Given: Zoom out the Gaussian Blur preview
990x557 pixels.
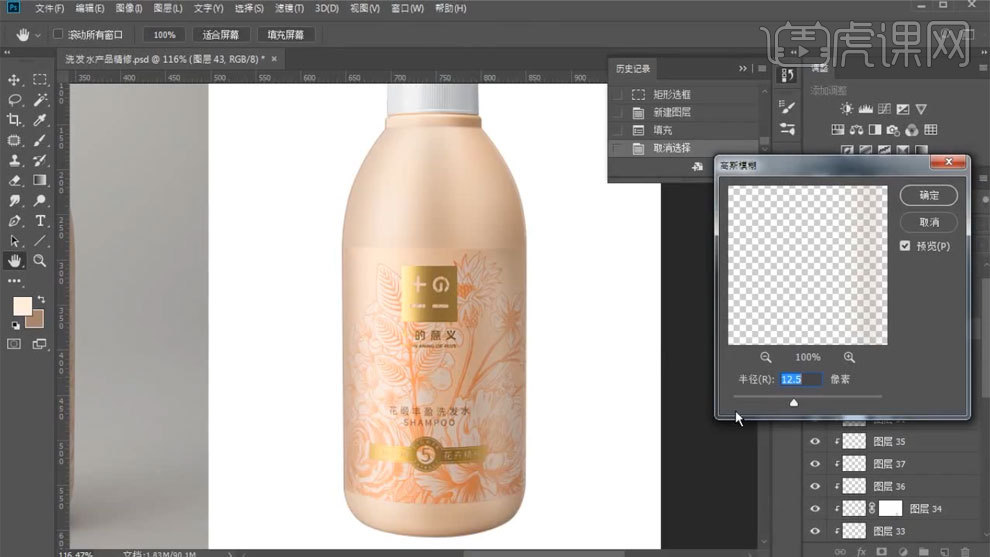Looking at the screenshot, I should (765, 357).
